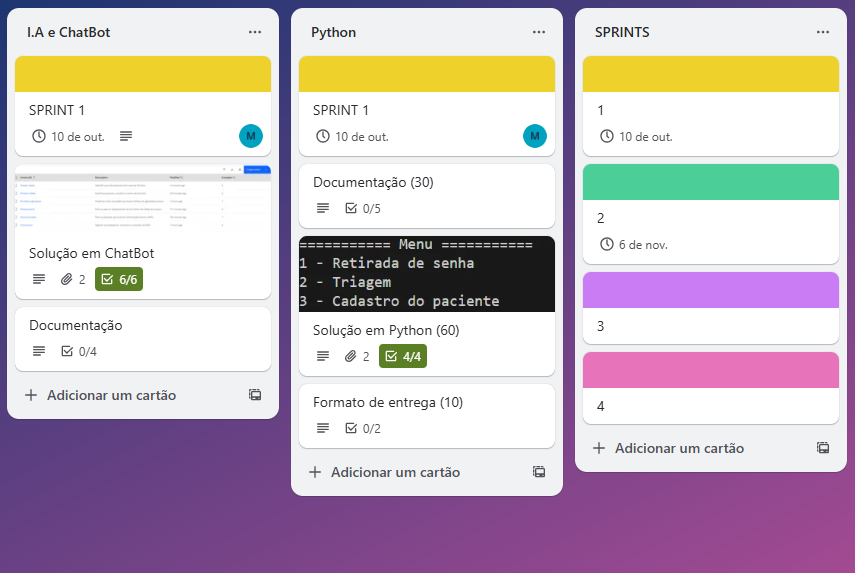This screenshot has width=855, height=573.
Task: Open SPRINTS list three-dots menu
Action: tap(823, 32)
